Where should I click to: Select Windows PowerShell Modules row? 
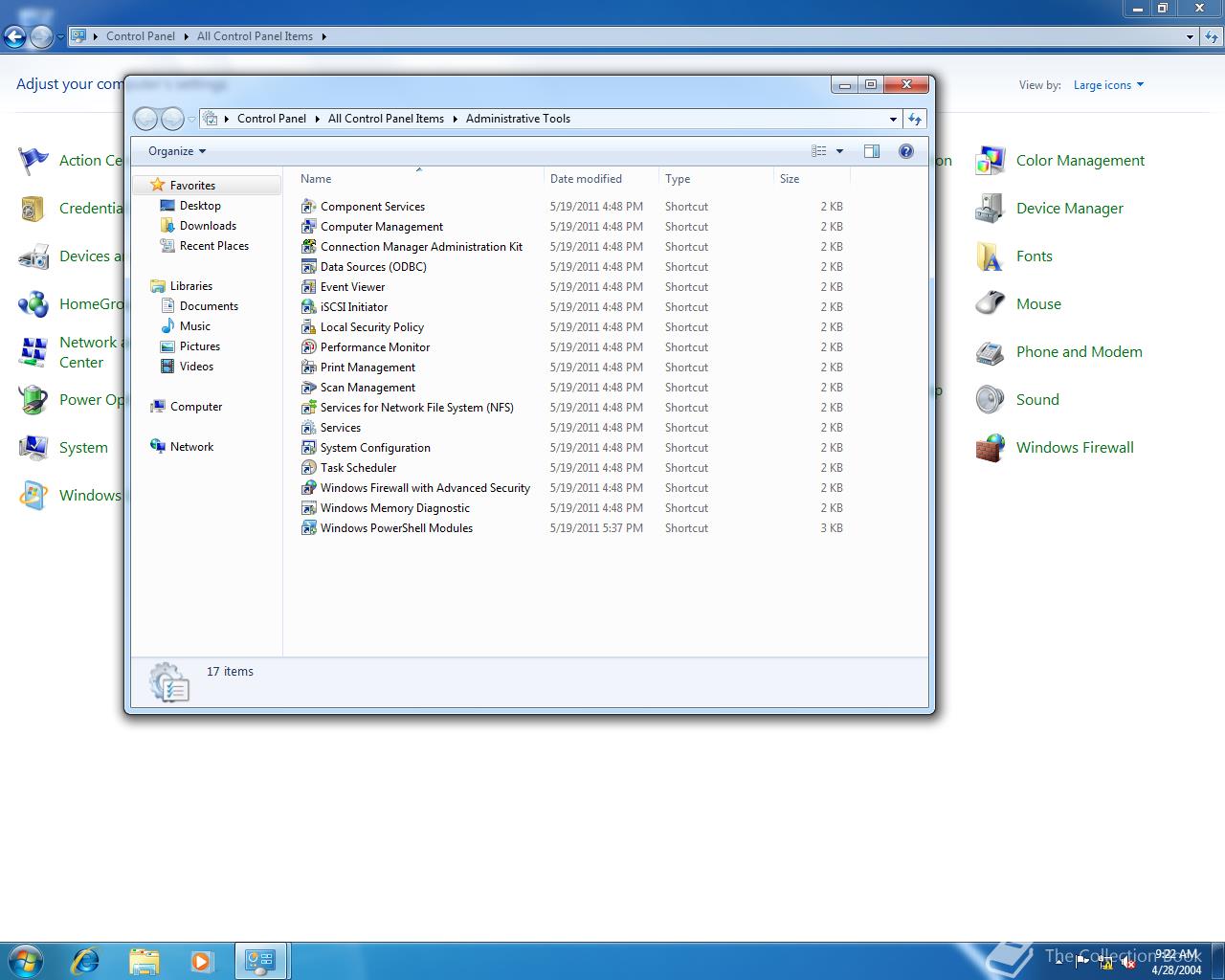(x=572, y=528)
